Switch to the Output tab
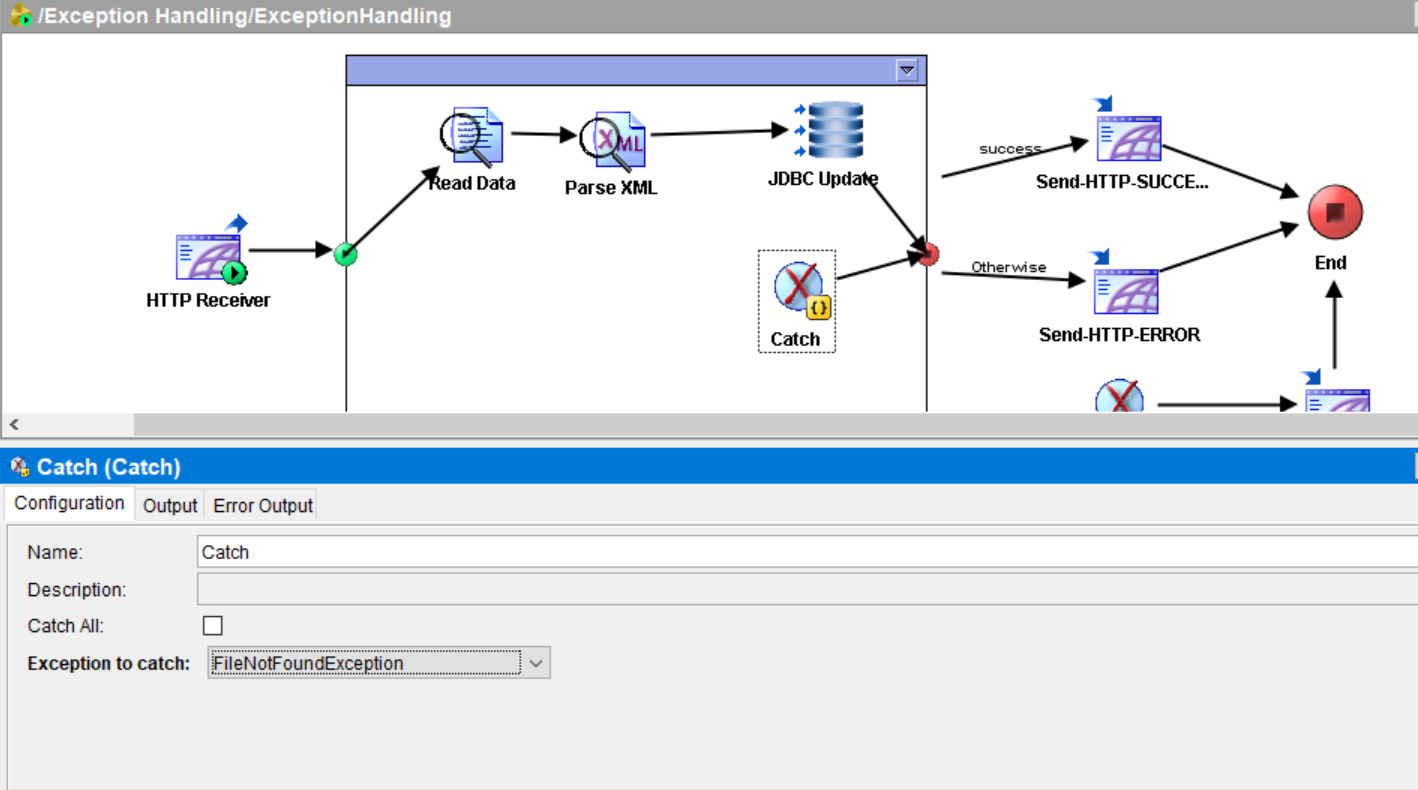 point(169,505)
